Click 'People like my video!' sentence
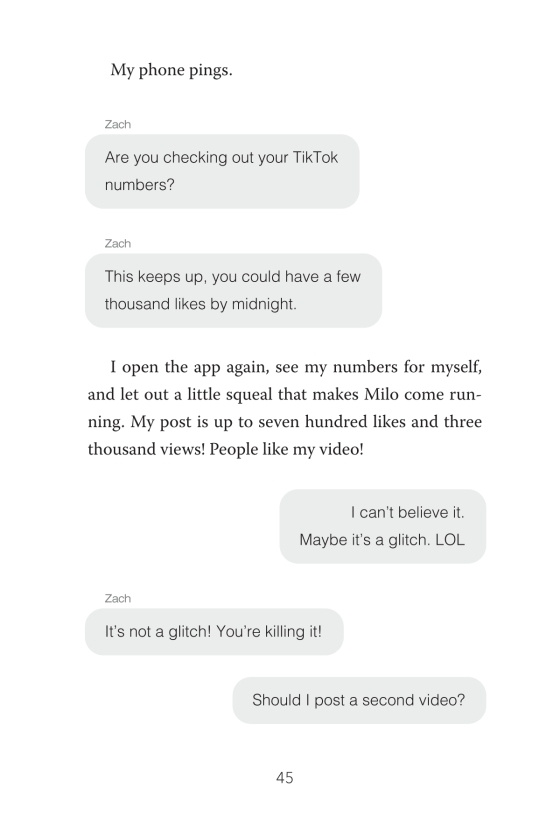This screenshot has width=560, height=823. click(x=287, y=450)
